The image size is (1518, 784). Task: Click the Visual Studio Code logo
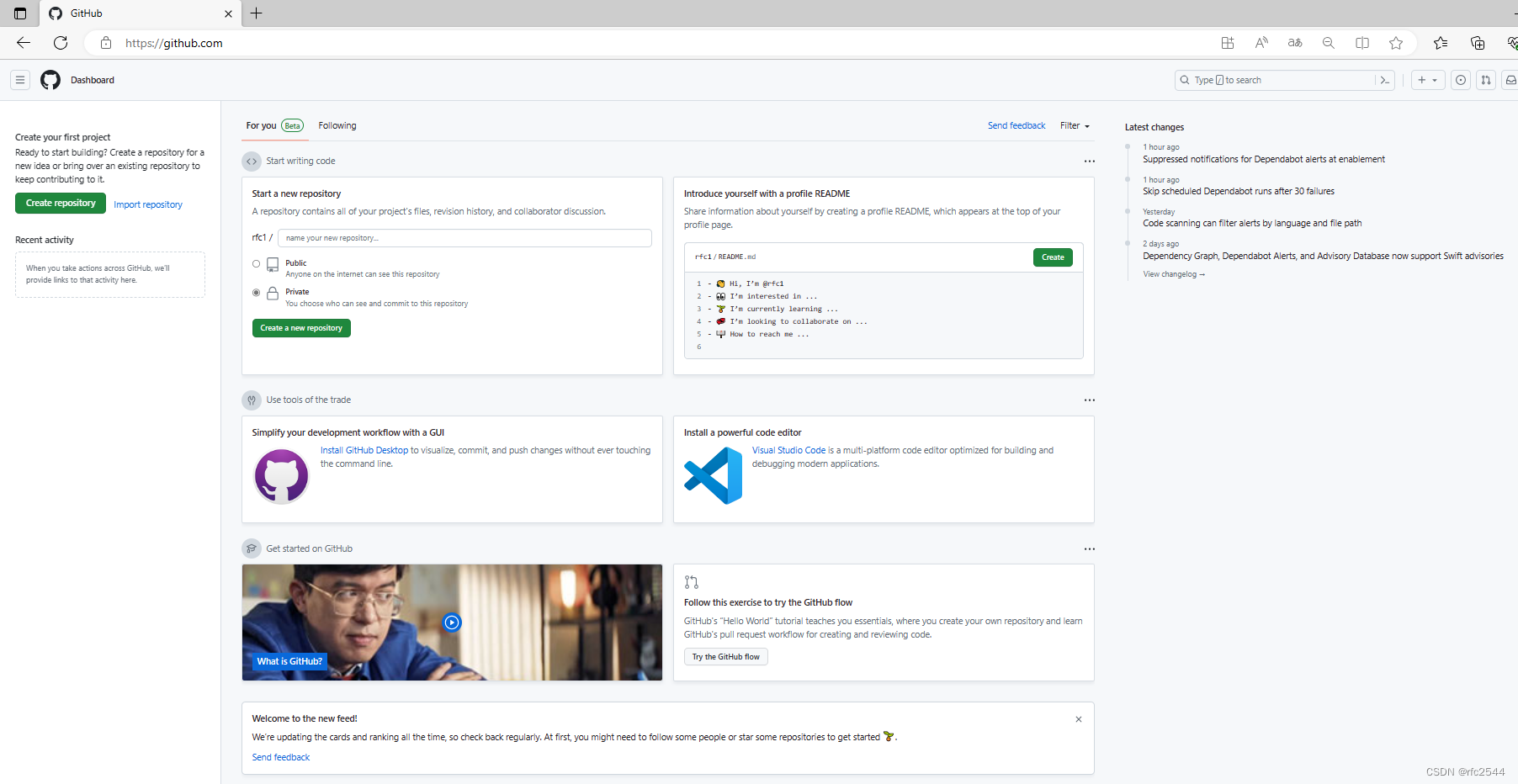click(x=714, y=476)
